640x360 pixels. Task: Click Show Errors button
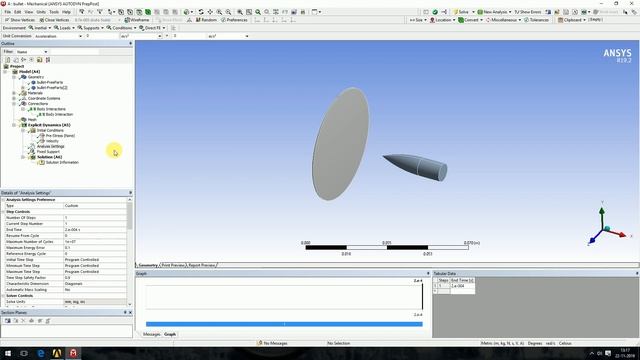click(x=528, y=12)
